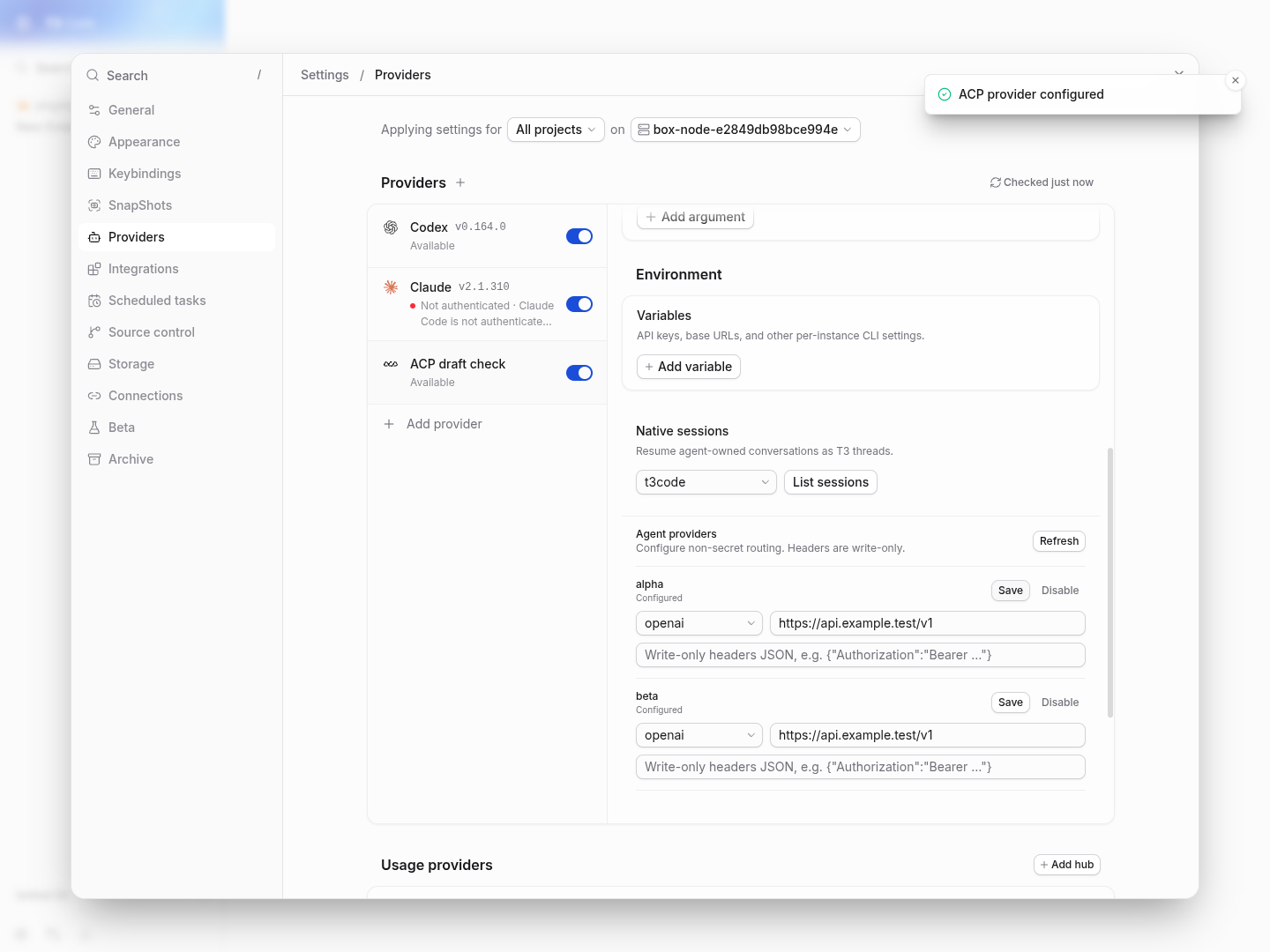This screenshot has height=952, width=1270.
Task: Disable the Codex provider toggle
Action: pyautogui.click(x=579, y=236)
